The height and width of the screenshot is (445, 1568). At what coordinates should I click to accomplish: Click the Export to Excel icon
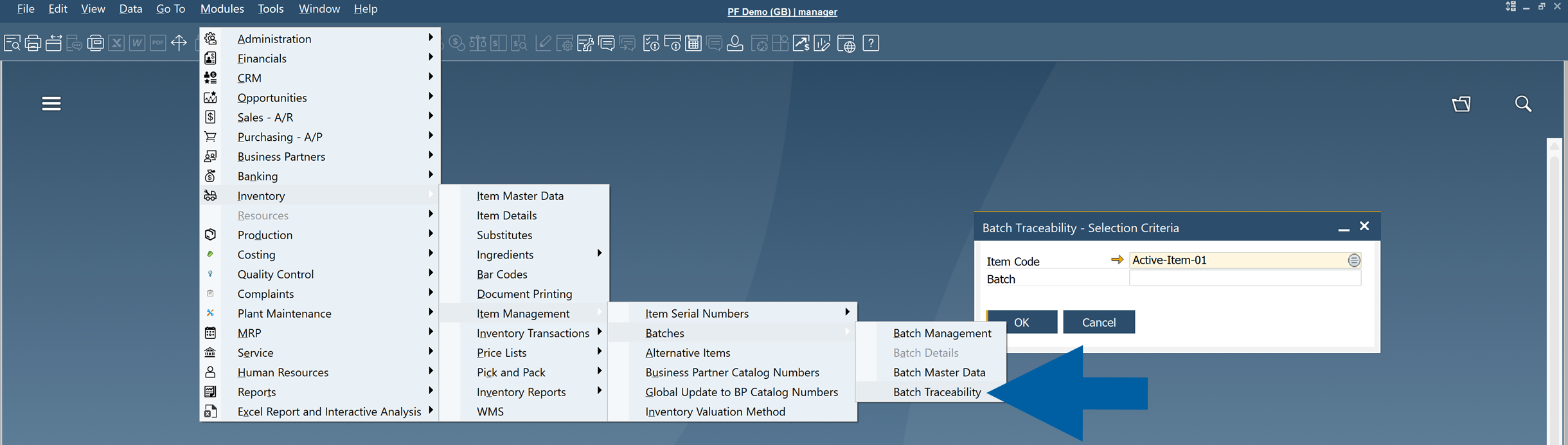pos(116,43)
